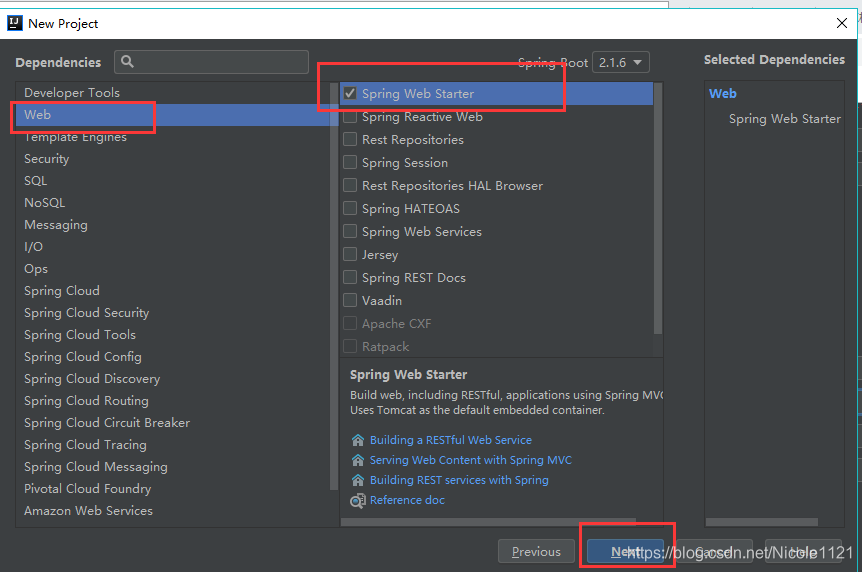Click the disabled Ratpack entry
862x572 pixels.
(497, 346)
